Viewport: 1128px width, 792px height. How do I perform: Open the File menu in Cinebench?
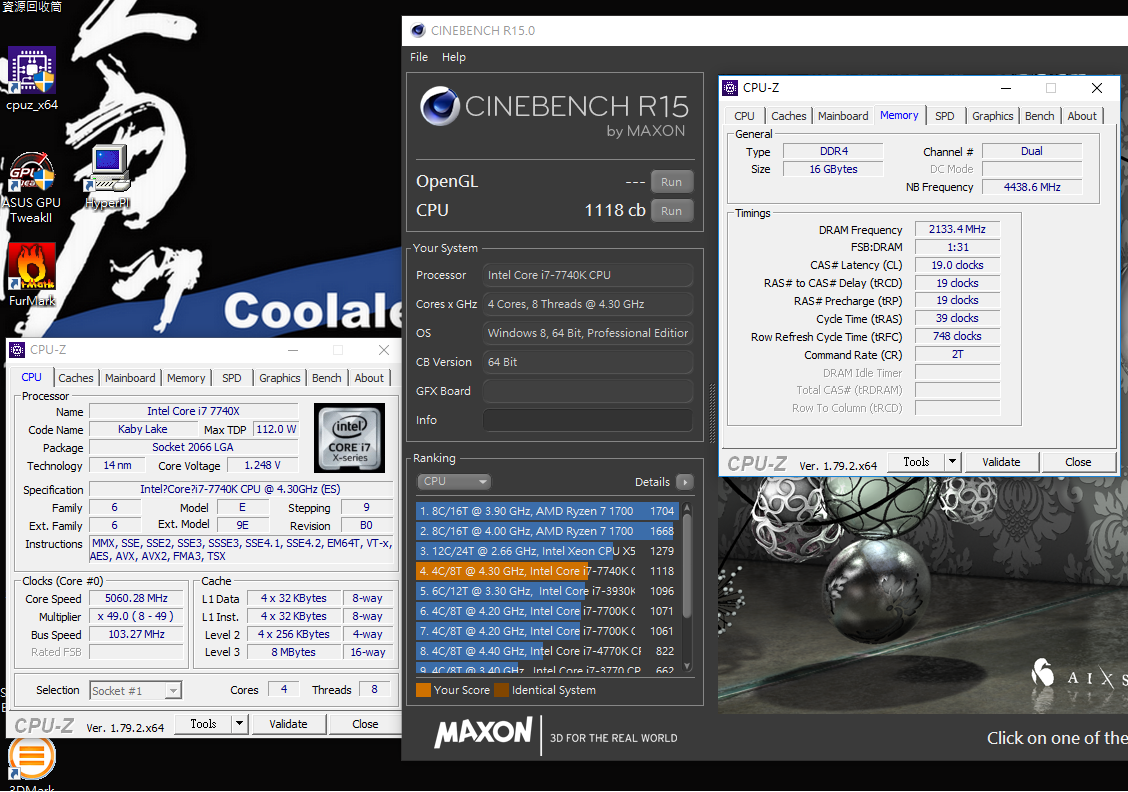(419, 57)
